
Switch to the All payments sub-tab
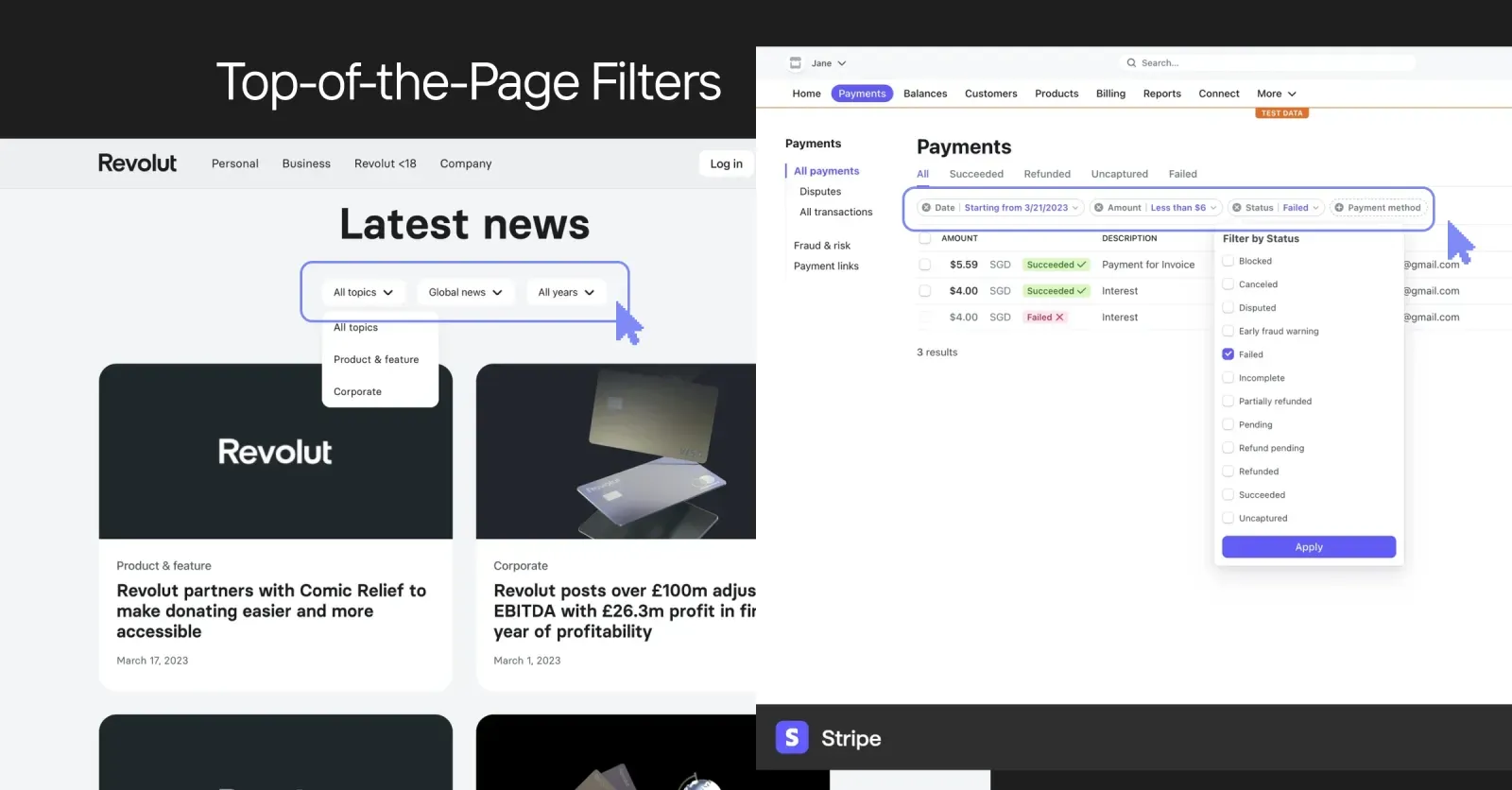(922, 174)
